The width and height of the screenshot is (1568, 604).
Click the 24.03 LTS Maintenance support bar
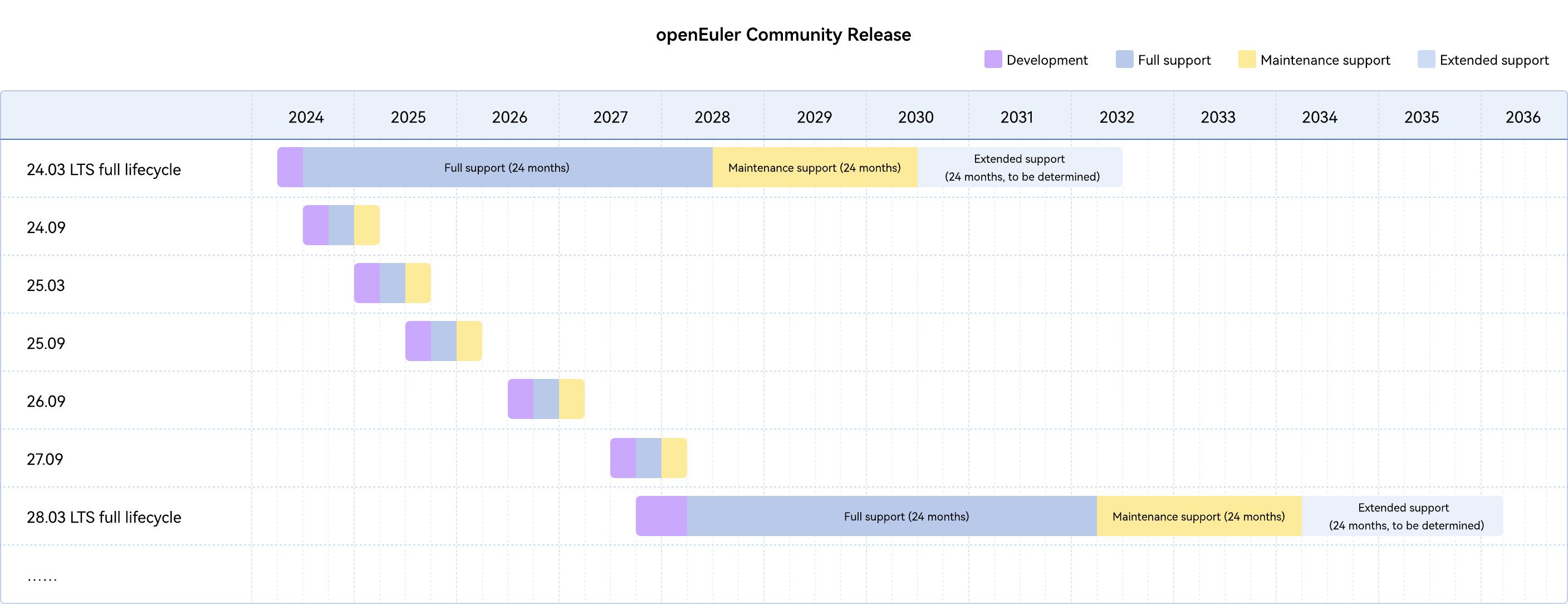pos(815,168)
